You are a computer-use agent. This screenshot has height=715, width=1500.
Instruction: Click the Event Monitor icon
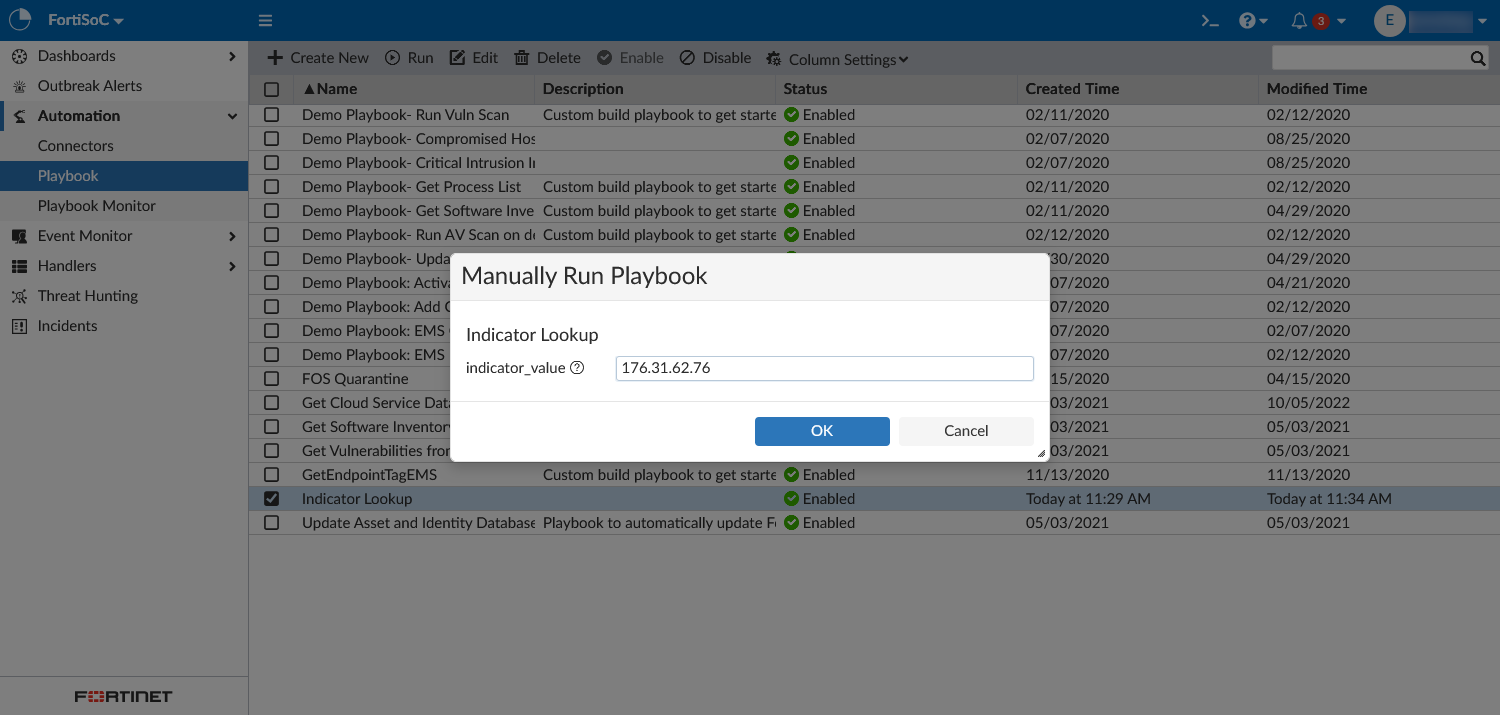click(x=19, y=236)
